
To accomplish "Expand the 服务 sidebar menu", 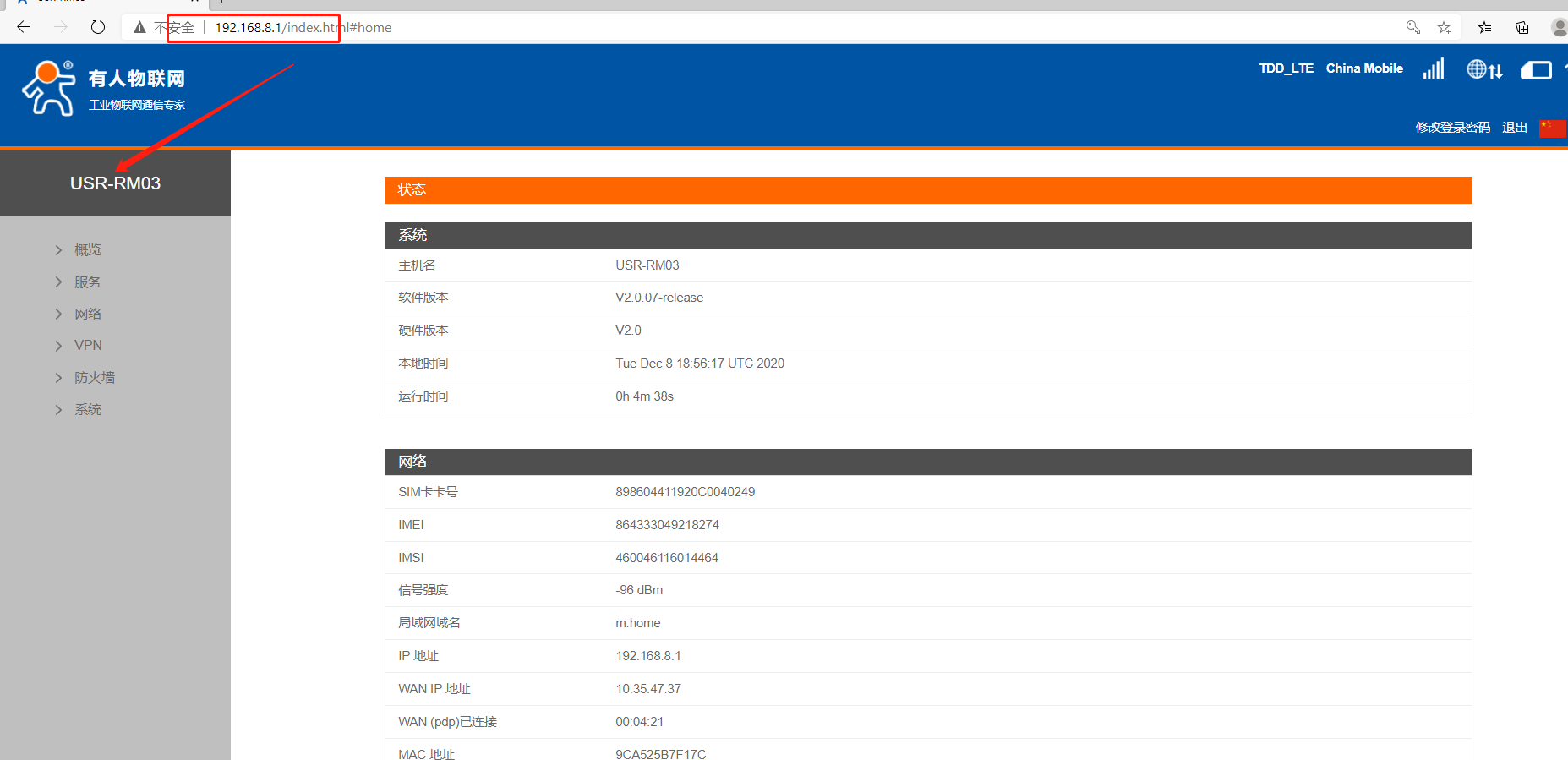I will pyautogui.click(x=87, y=282).
